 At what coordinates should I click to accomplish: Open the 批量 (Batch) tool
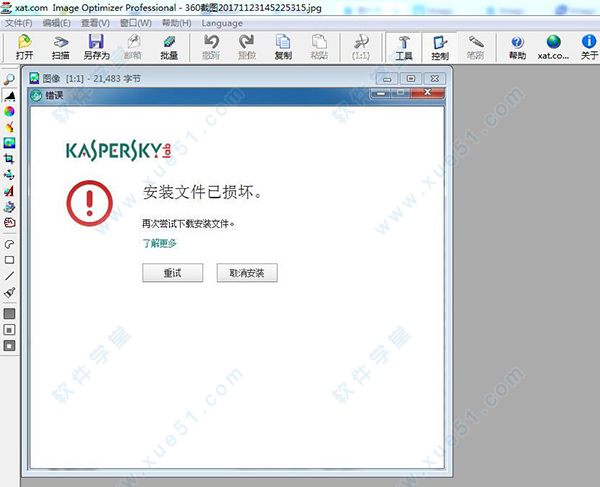tap(169, 47)
